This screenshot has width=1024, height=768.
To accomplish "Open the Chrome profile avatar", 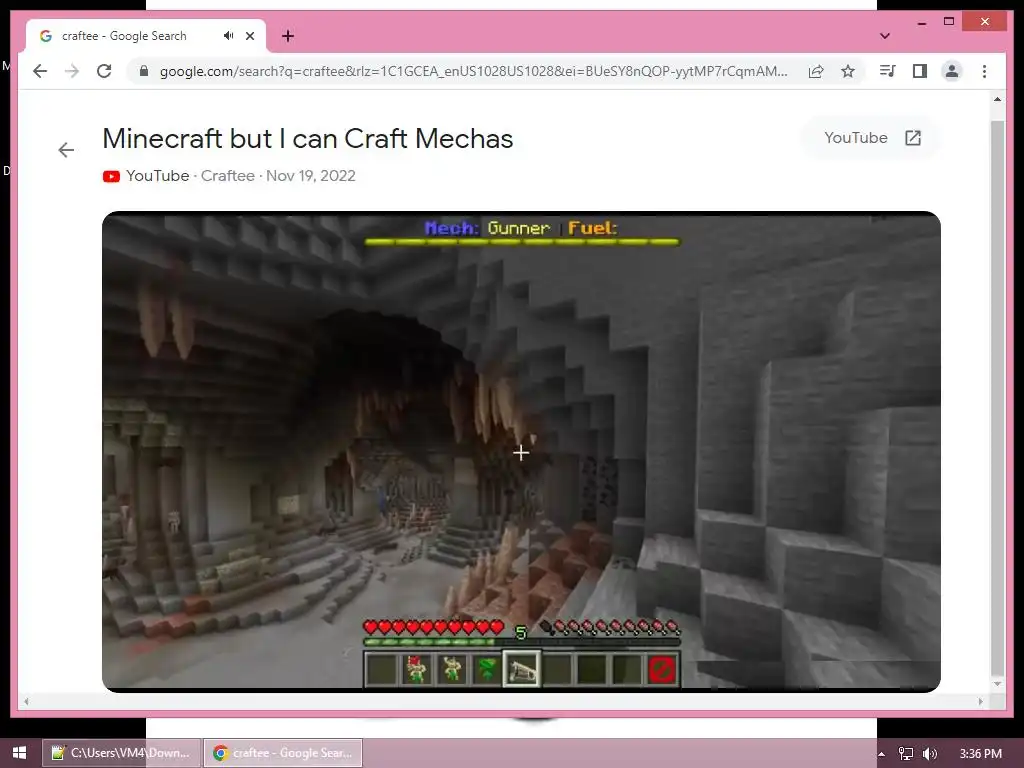I will click(x=952, y=71).
